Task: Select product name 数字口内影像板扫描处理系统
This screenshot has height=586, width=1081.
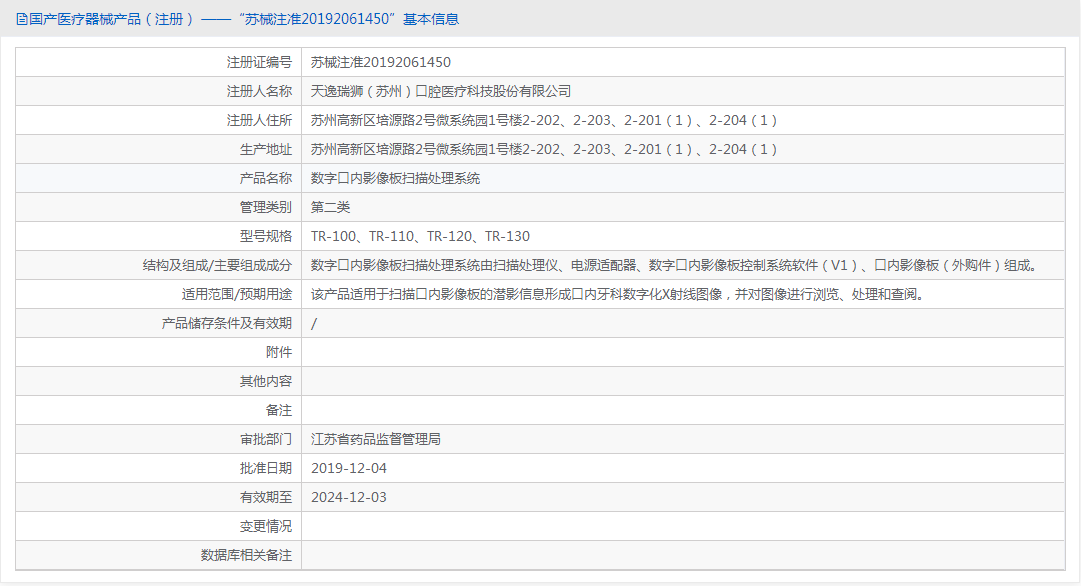Action: click(x=395, y=178)
